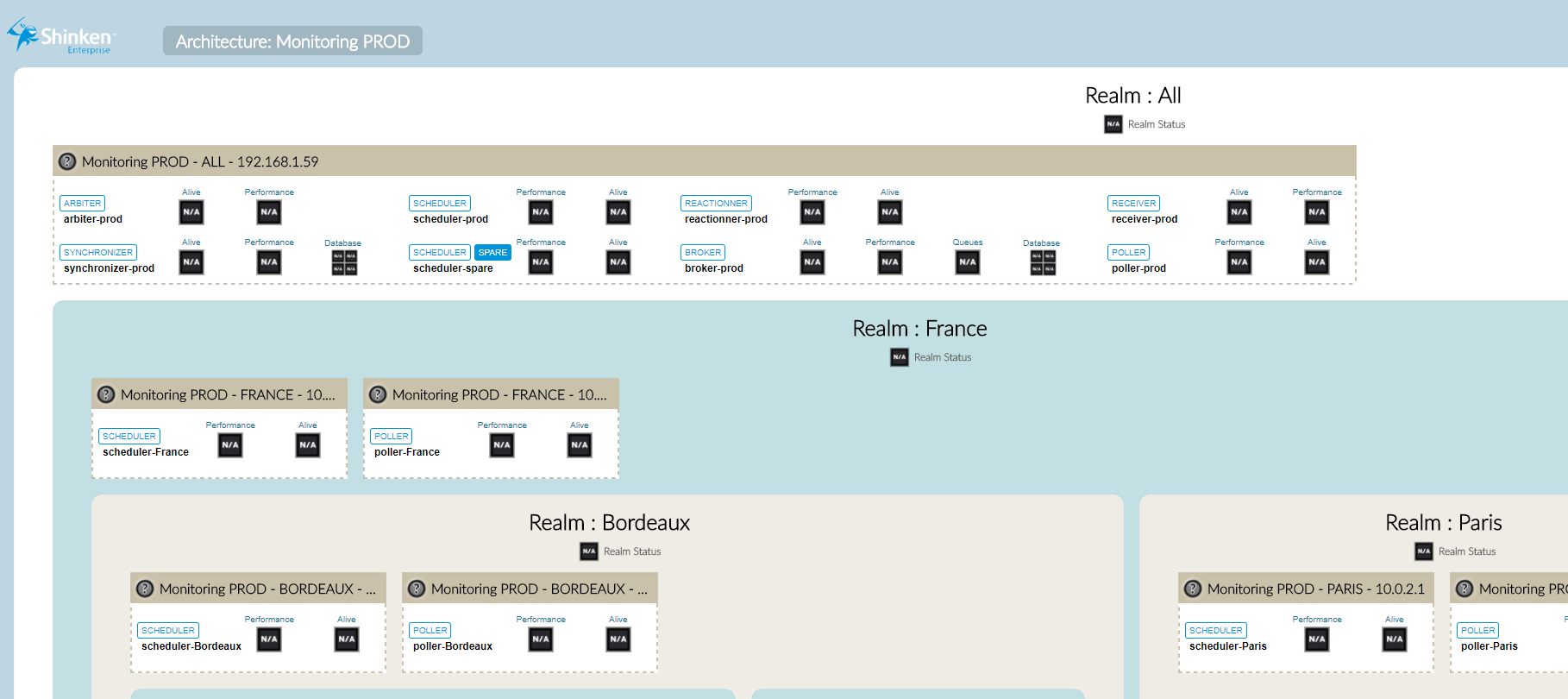Viewport: 1568px width, 699px height.
Task: Click the ARBITER tag label
Action: (x=83, y=204)
